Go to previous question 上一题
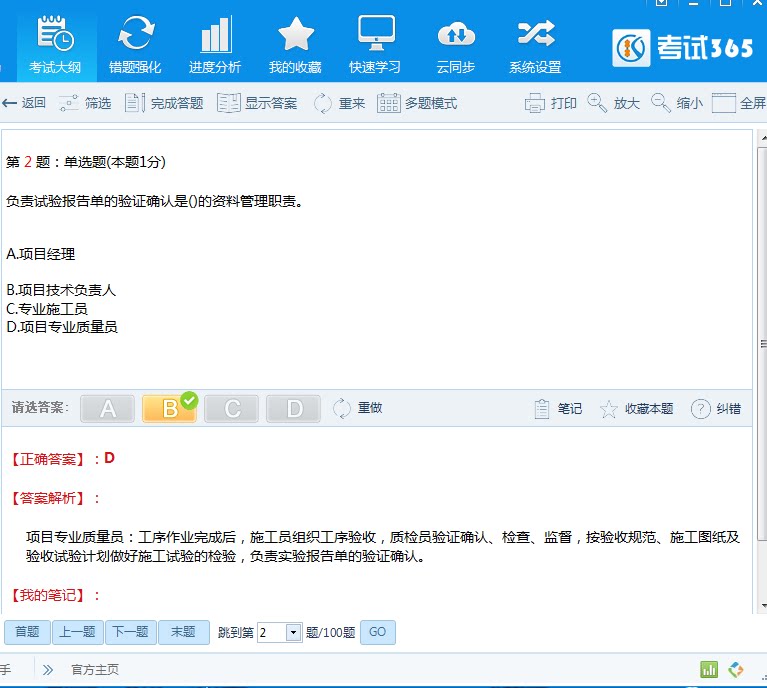 [x=78, y=632]
